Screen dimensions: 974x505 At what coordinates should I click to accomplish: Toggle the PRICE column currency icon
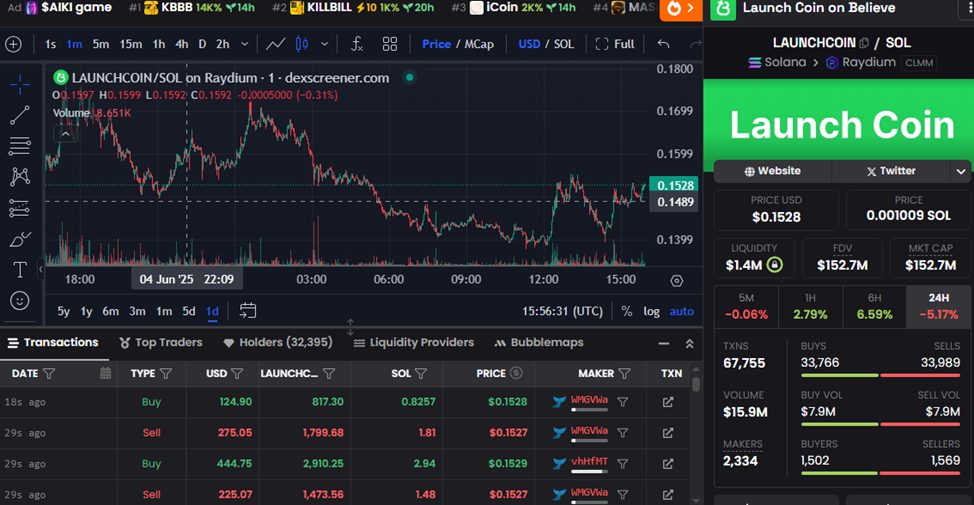[x=516, y=373]
